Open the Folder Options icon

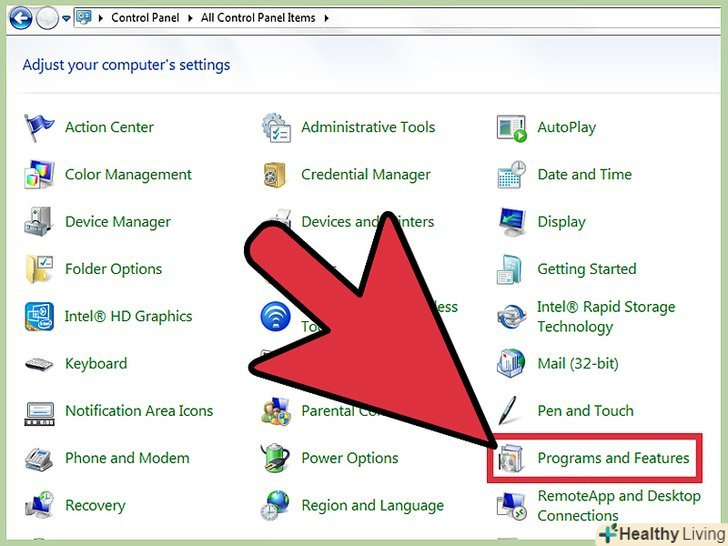point(39,269)
